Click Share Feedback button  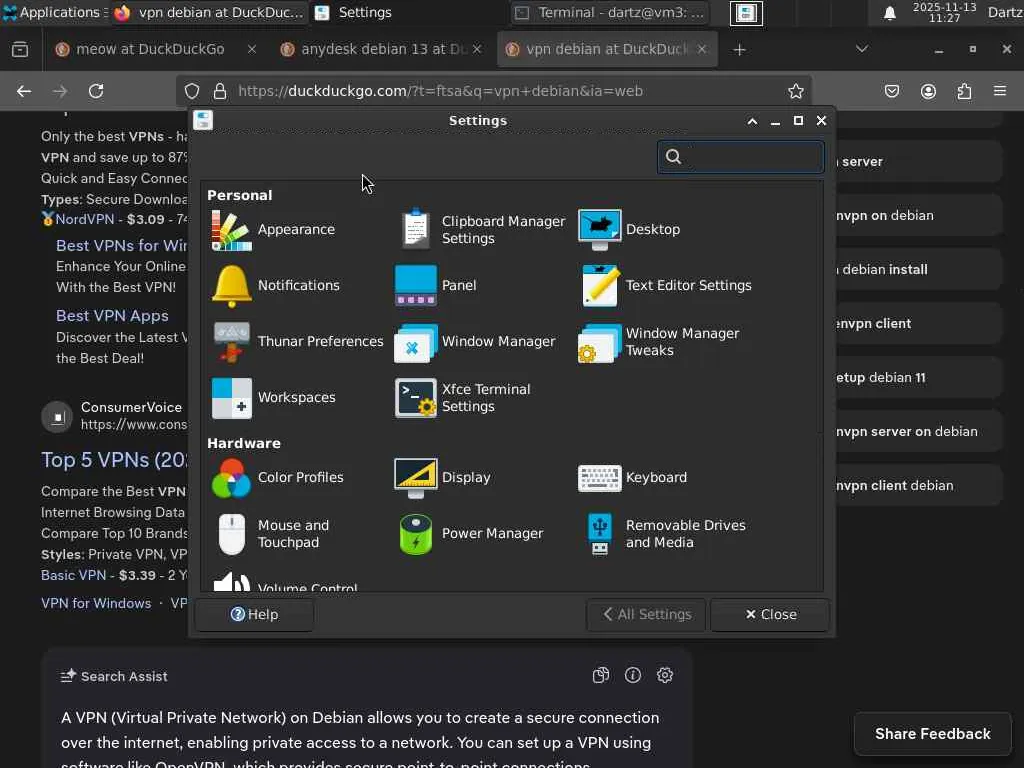[x=933, y=735]
